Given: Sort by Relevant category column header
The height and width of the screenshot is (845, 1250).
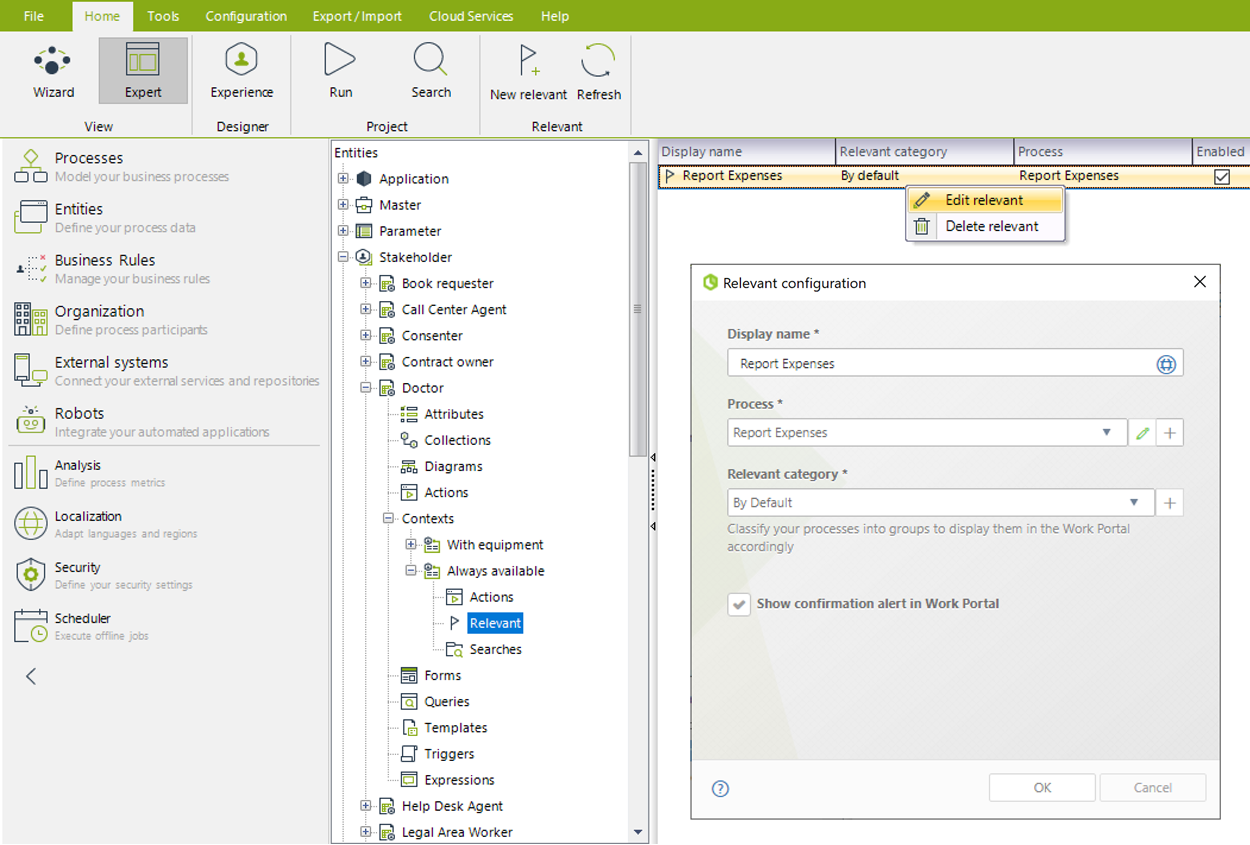Looking at the screenshot, I should [925, 151].
